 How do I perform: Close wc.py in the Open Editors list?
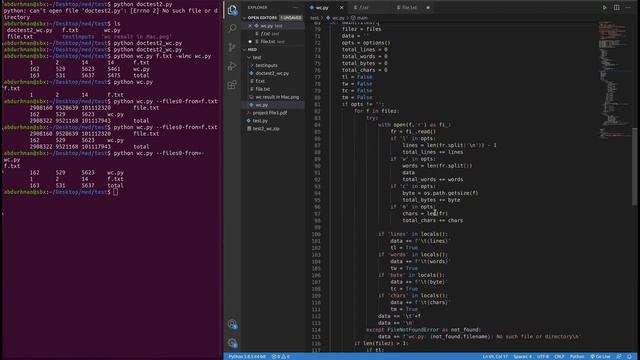[250, 26]
